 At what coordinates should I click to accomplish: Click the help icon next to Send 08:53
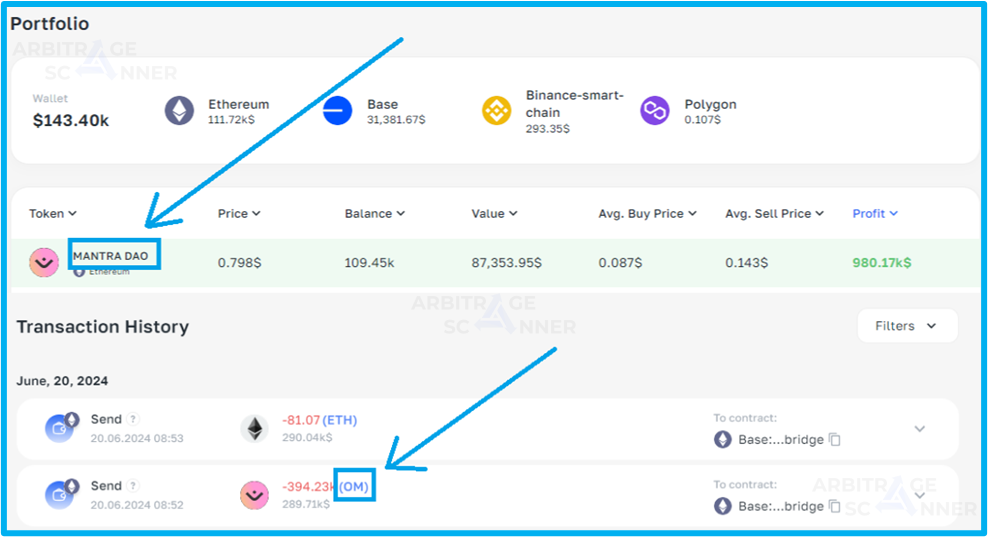(x=133, y=419)
